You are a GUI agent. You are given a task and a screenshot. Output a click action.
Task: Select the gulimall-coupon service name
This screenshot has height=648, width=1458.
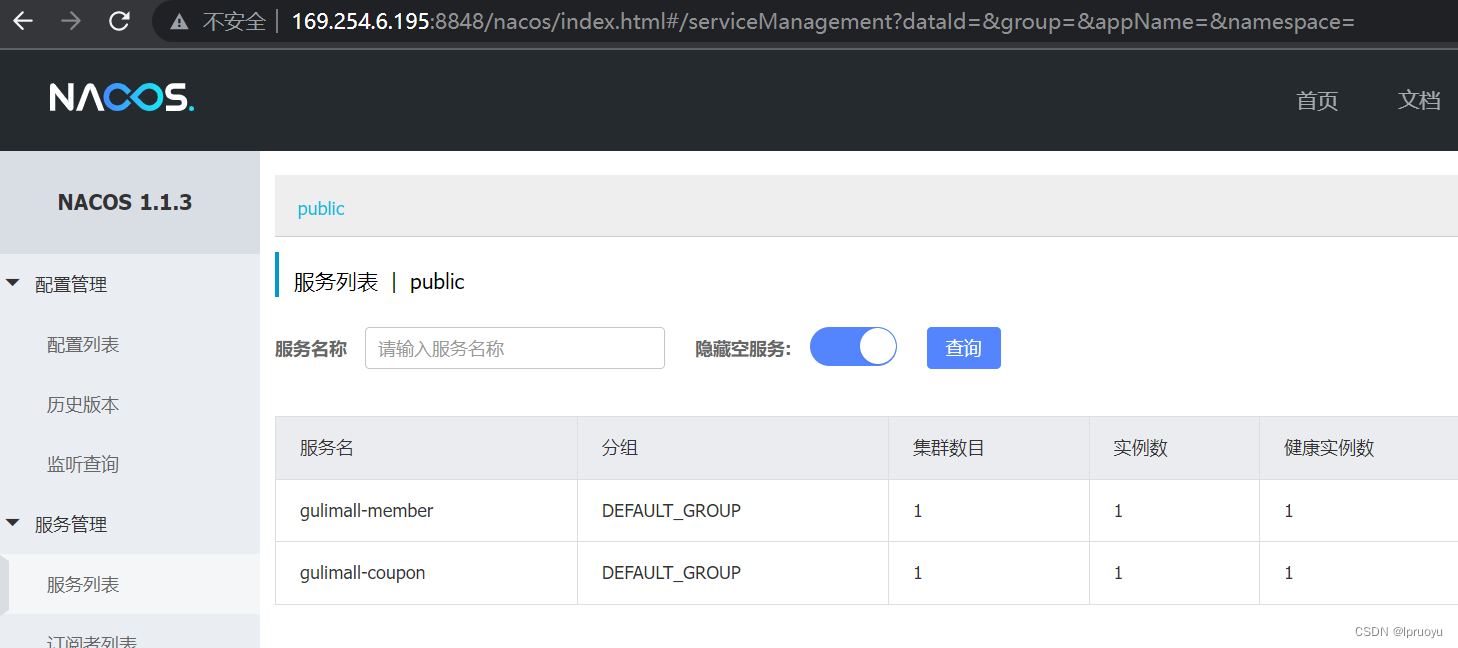[x=363, y=573]
